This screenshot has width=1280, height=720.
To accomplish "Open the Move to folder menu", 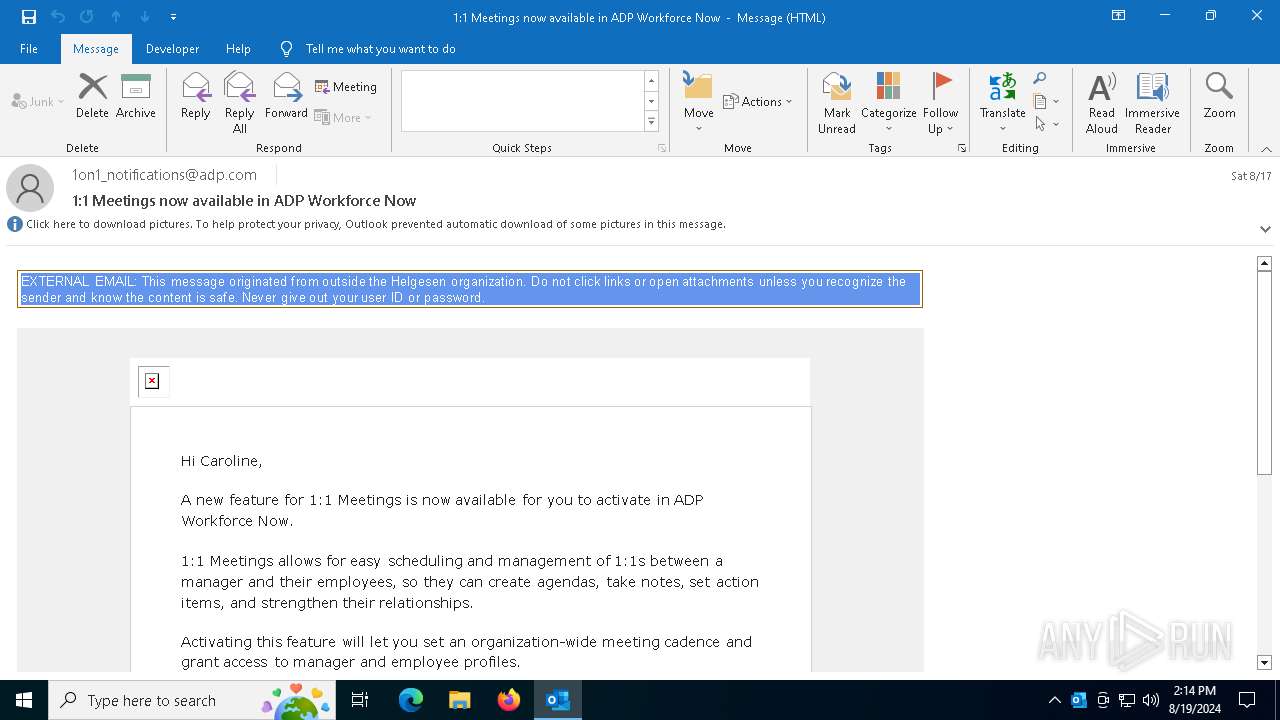I will click(698, 102).
